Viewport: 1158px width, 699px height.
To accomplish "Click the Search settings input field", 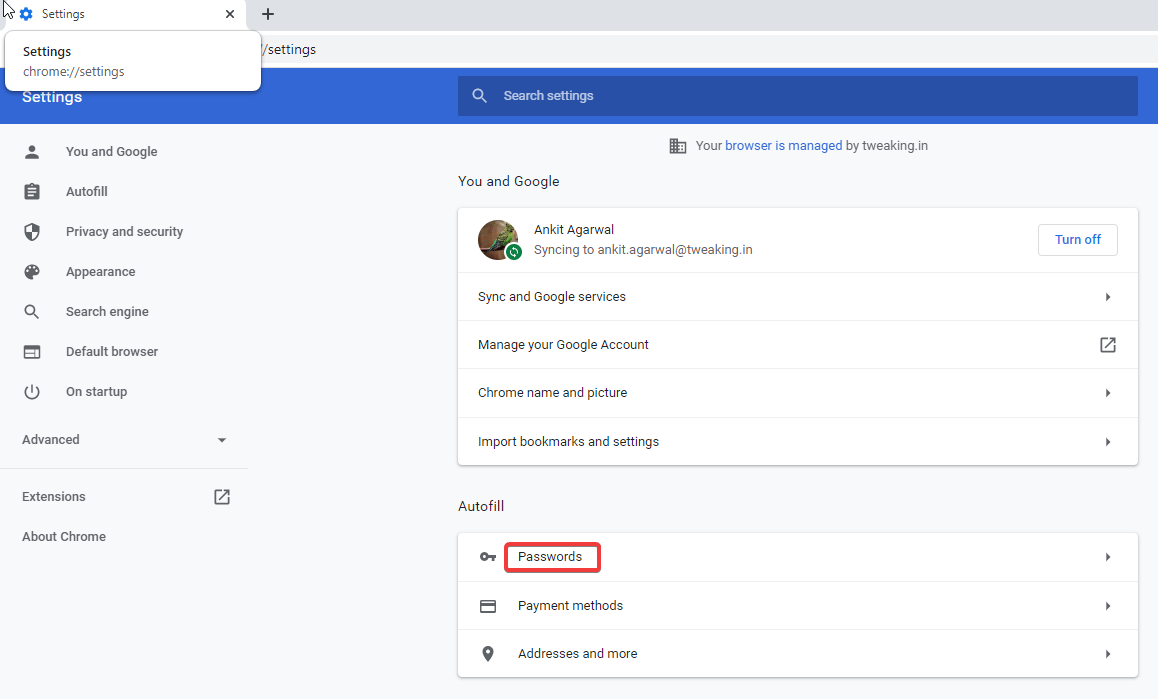I will coord(800,96).
